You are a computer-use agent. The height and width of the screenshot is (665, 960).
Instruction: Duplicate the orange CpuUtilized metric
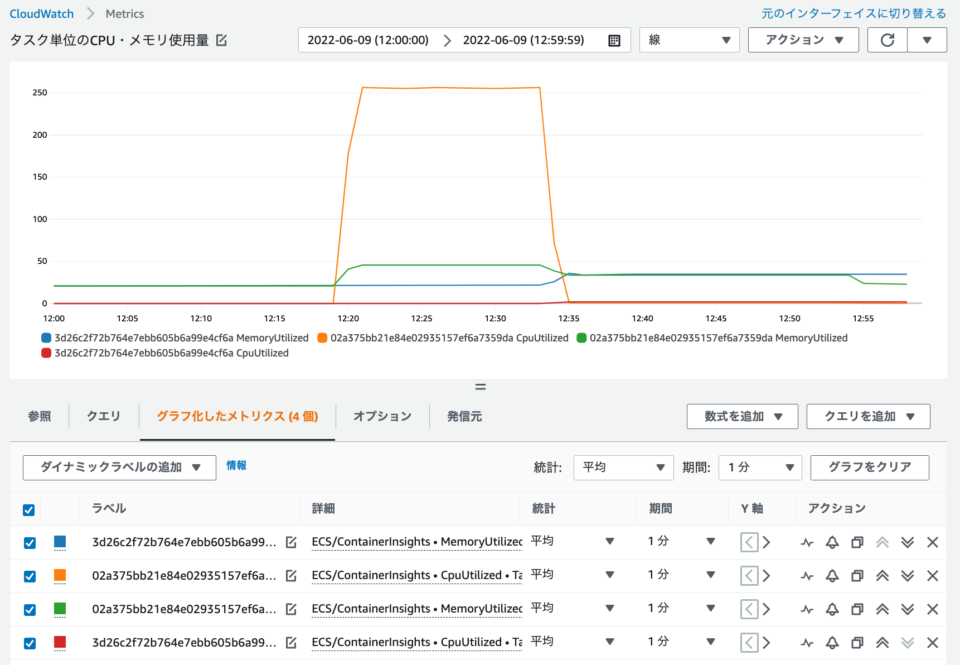[856, 575]
